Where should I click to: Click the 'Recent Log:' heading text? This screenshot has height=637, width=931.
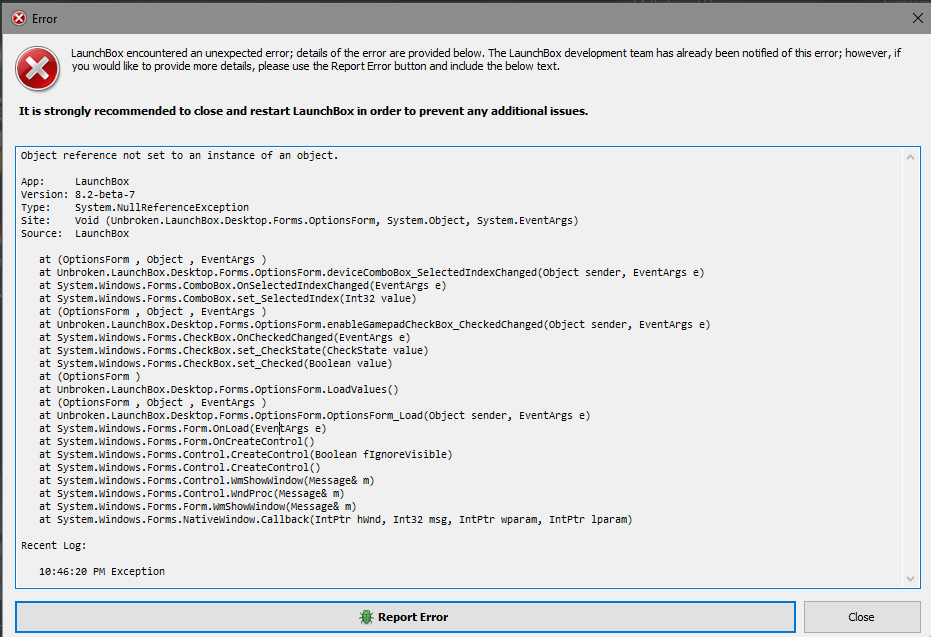point(54,545)
